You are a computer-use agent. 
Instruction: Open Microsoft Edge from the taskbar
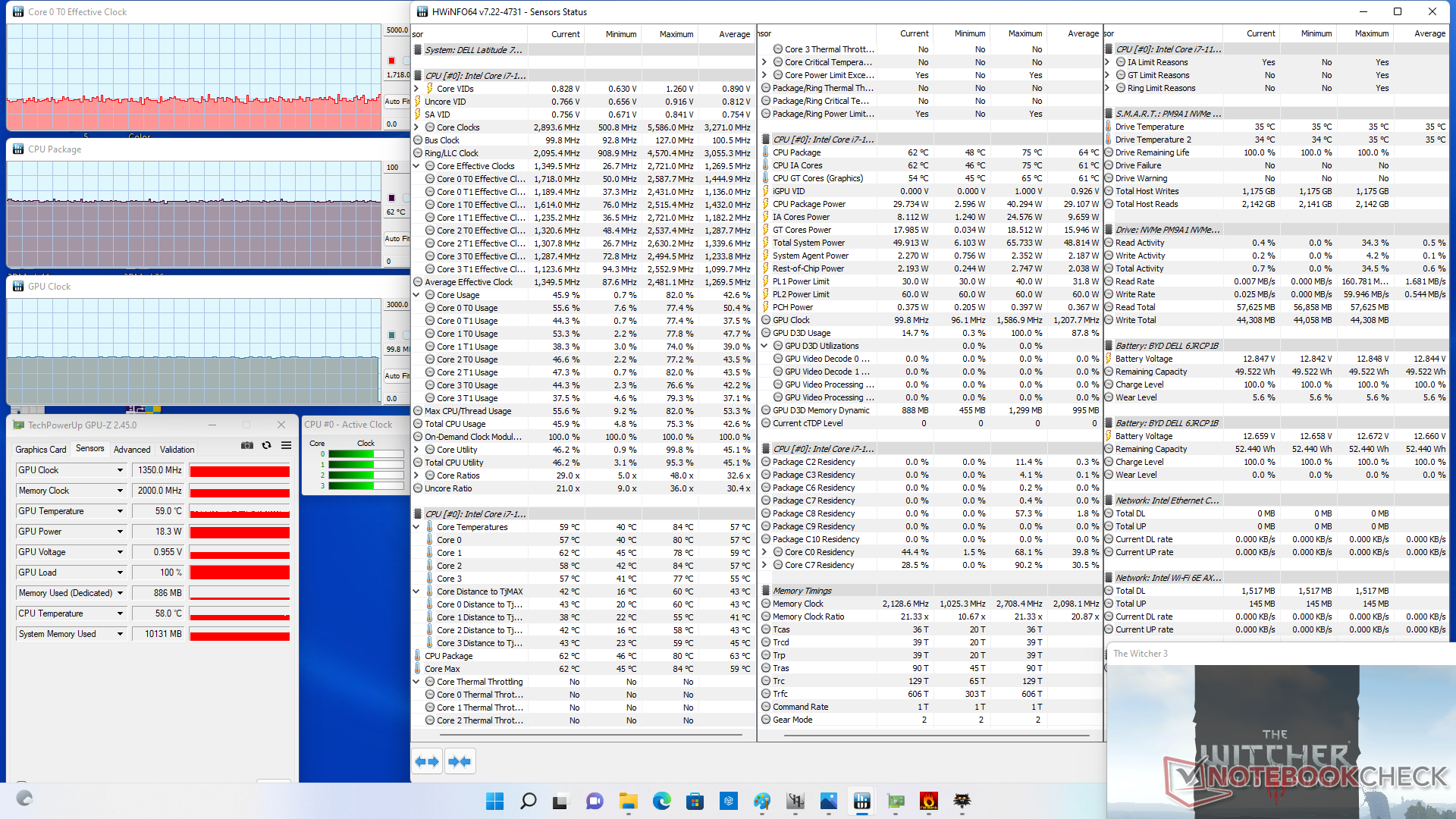pyautogui.click(x=662, y=801)
